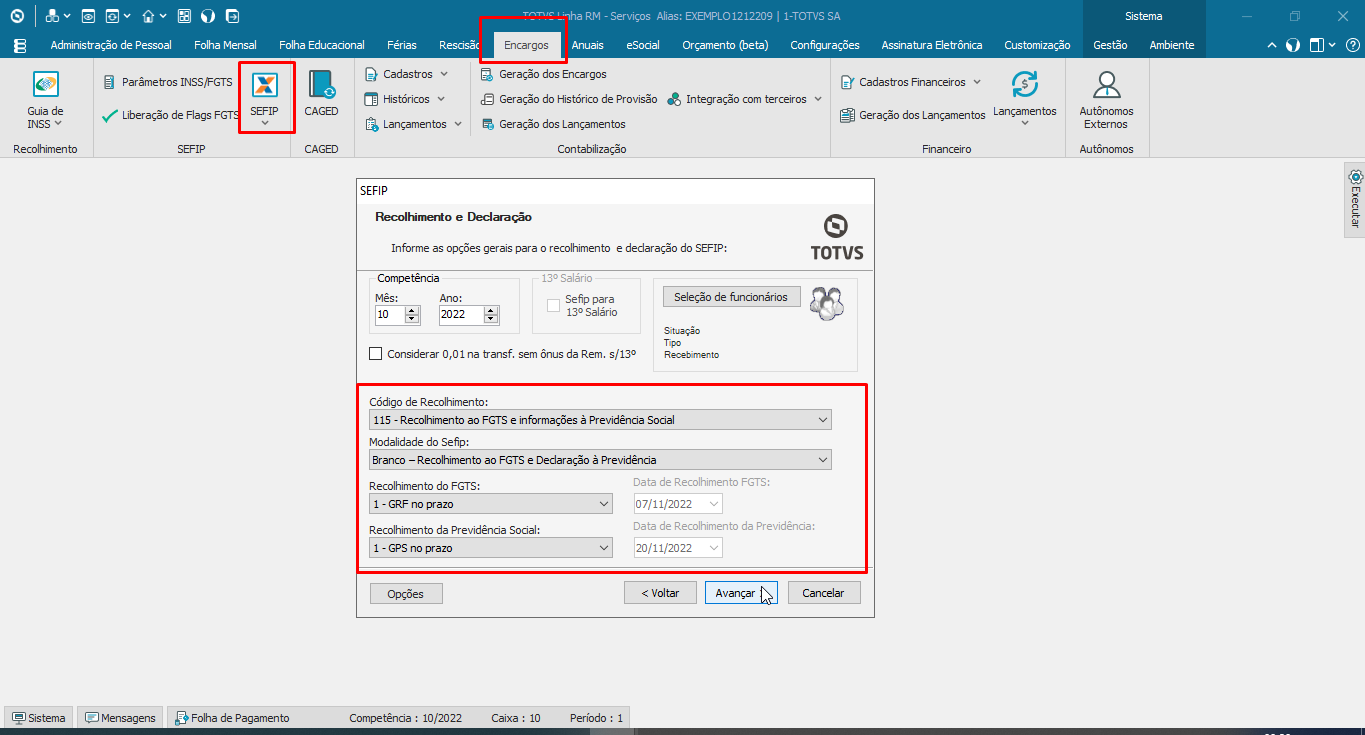This screenshot has width=1365, height=735.
Task: Switch to Administração de Pessoal tab
Action: pyautogui.click(x=111, y=45)
